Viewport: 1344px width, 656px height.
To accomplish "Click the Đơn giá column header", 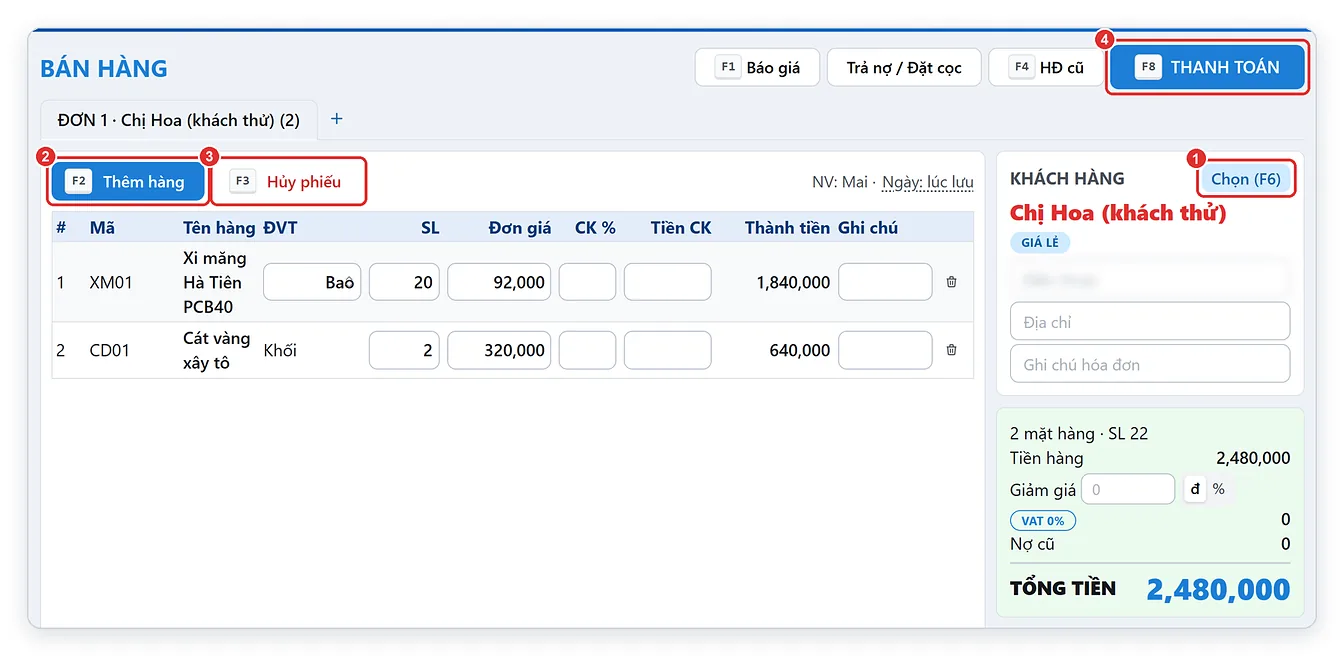I will pyautogui.click(x=520, y=228).
